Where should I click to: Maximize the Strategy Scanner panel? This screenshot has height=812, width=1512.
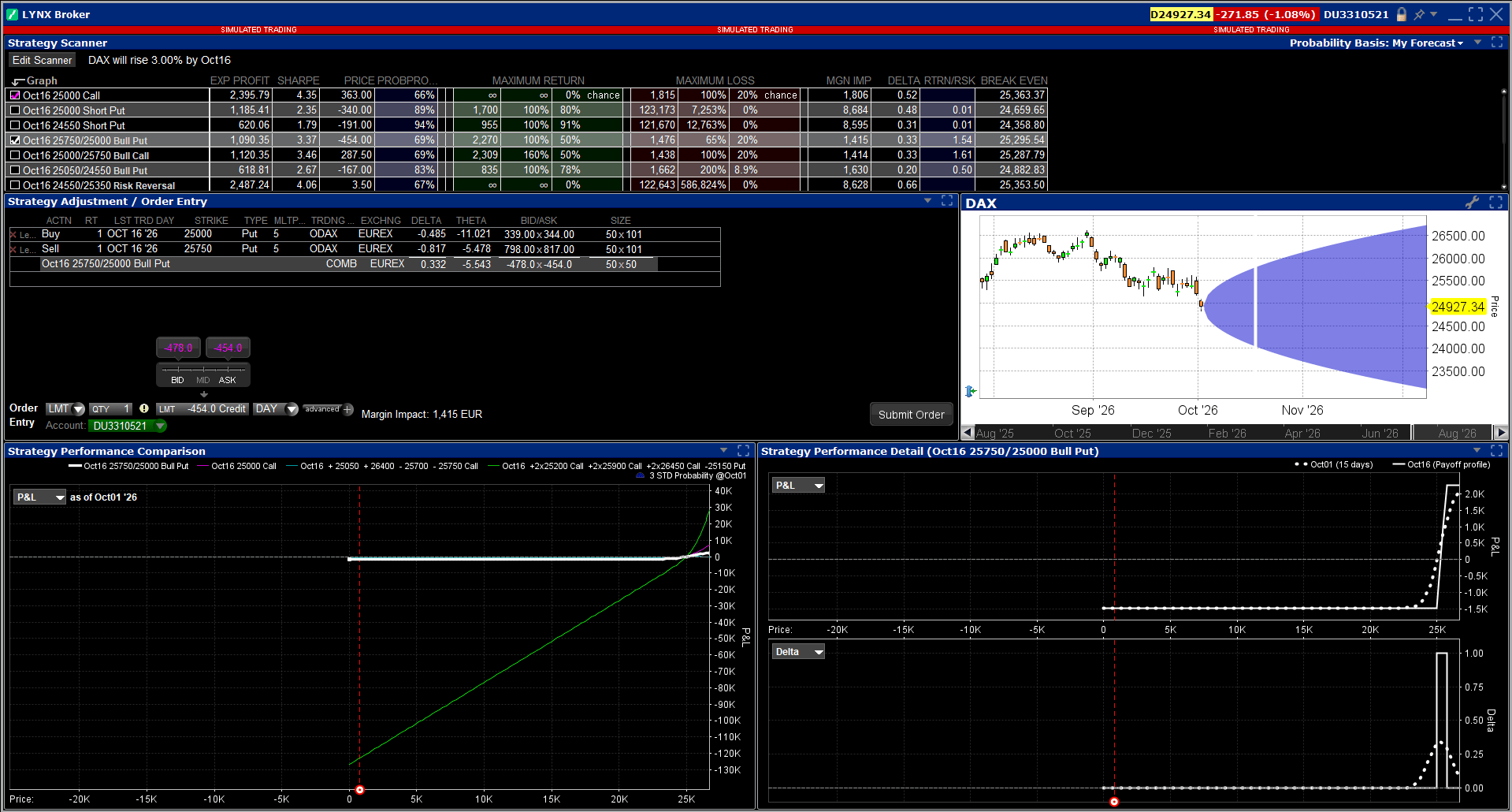[1497, 43]
